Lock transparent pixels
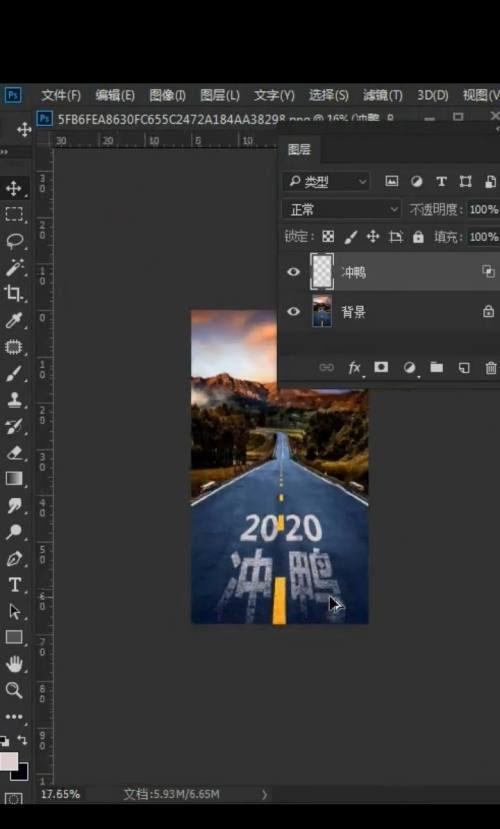 click(x=328, y=236)
